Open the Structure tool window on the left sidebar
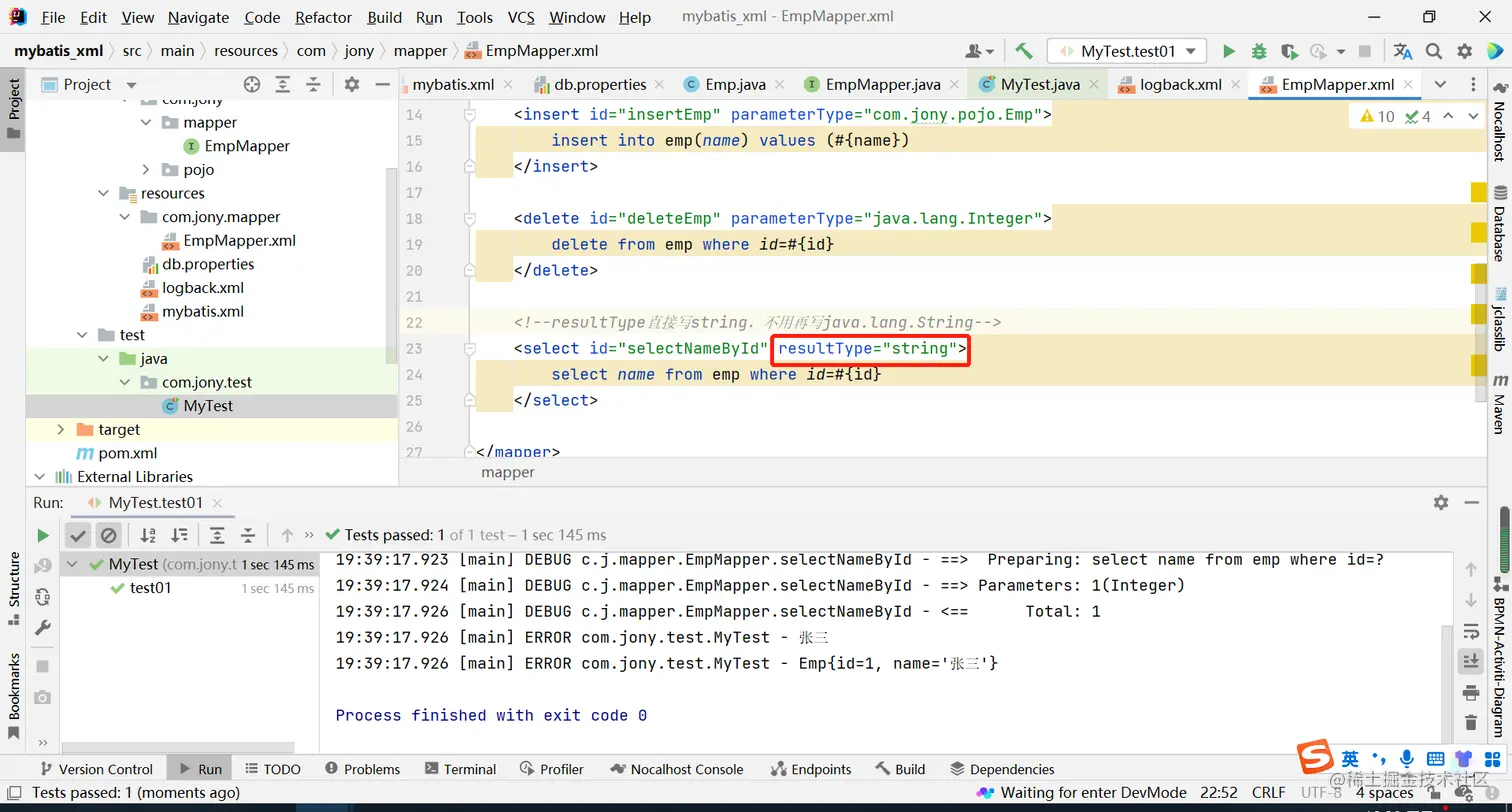The height and width of the screenshot is (812, 1512). point(14,588)
